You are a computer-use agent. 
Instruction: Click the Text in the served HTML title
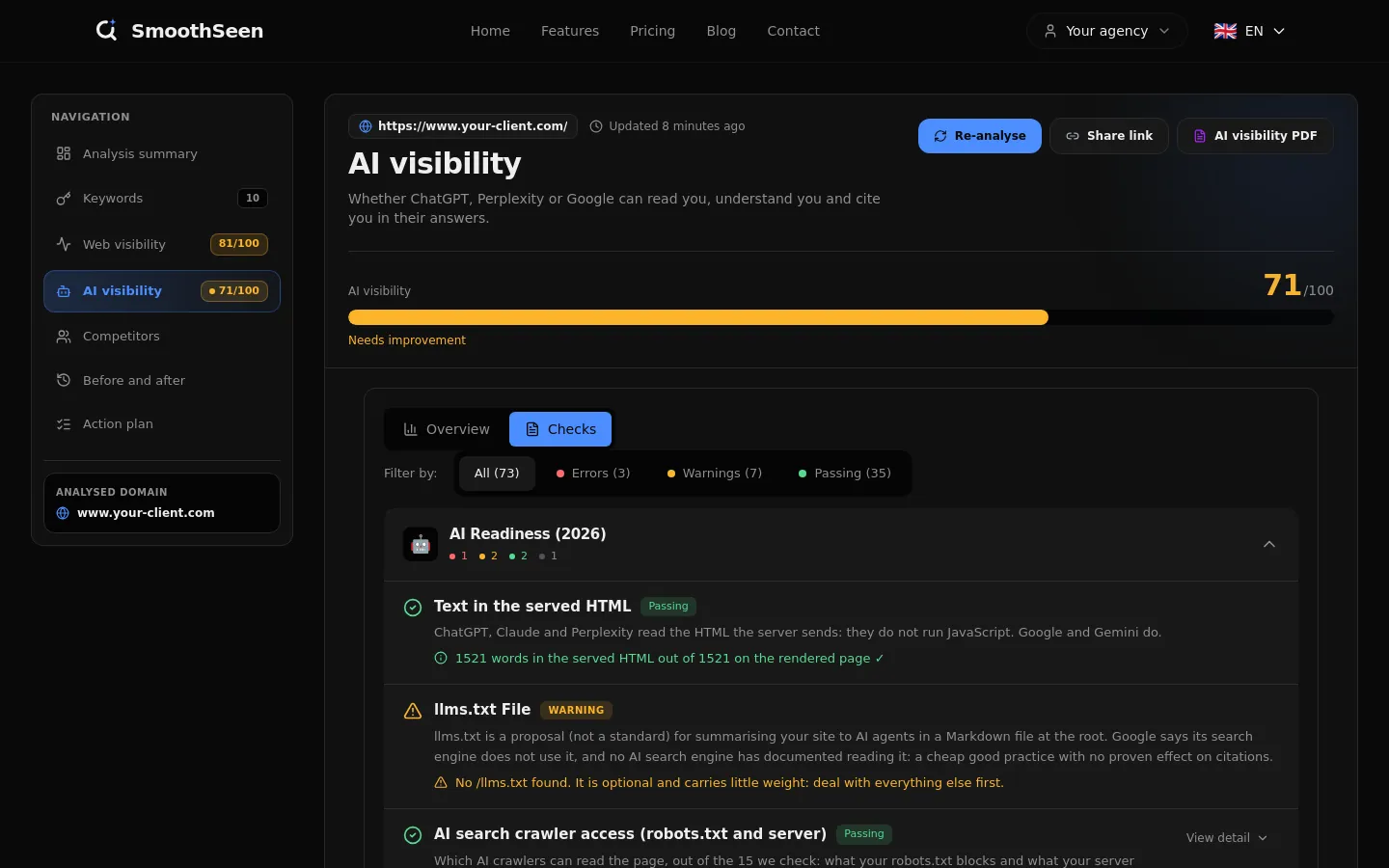[532, 607]
